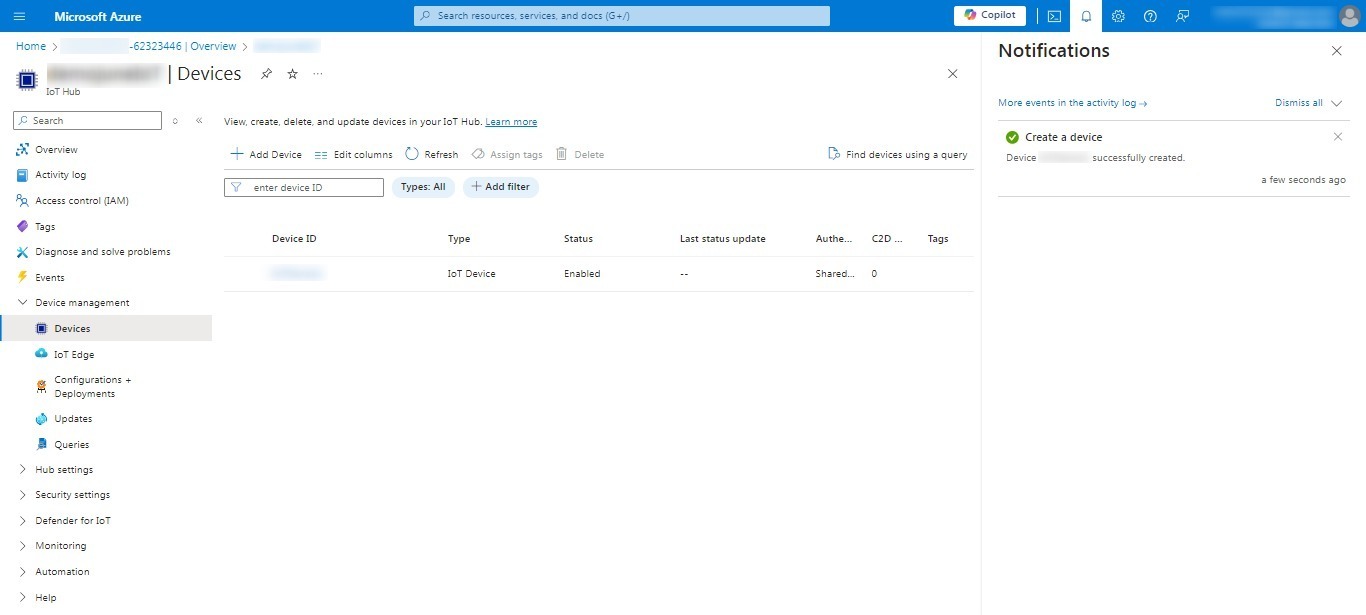Open the Help question mark icon
The width and height of the screenshot is (1366, 615).
click(x=1150, y=16)
